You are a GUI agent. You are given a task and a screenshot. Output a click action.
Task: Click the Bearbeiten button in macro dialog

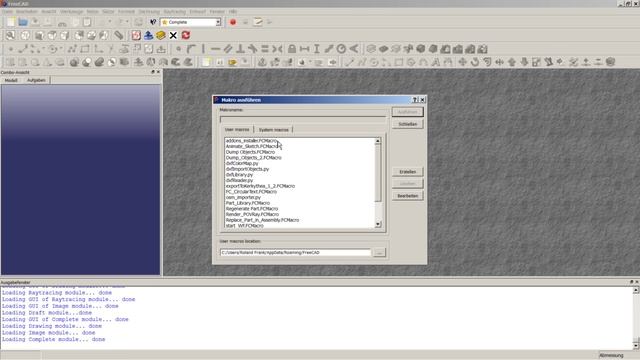(x=408, y=196)
